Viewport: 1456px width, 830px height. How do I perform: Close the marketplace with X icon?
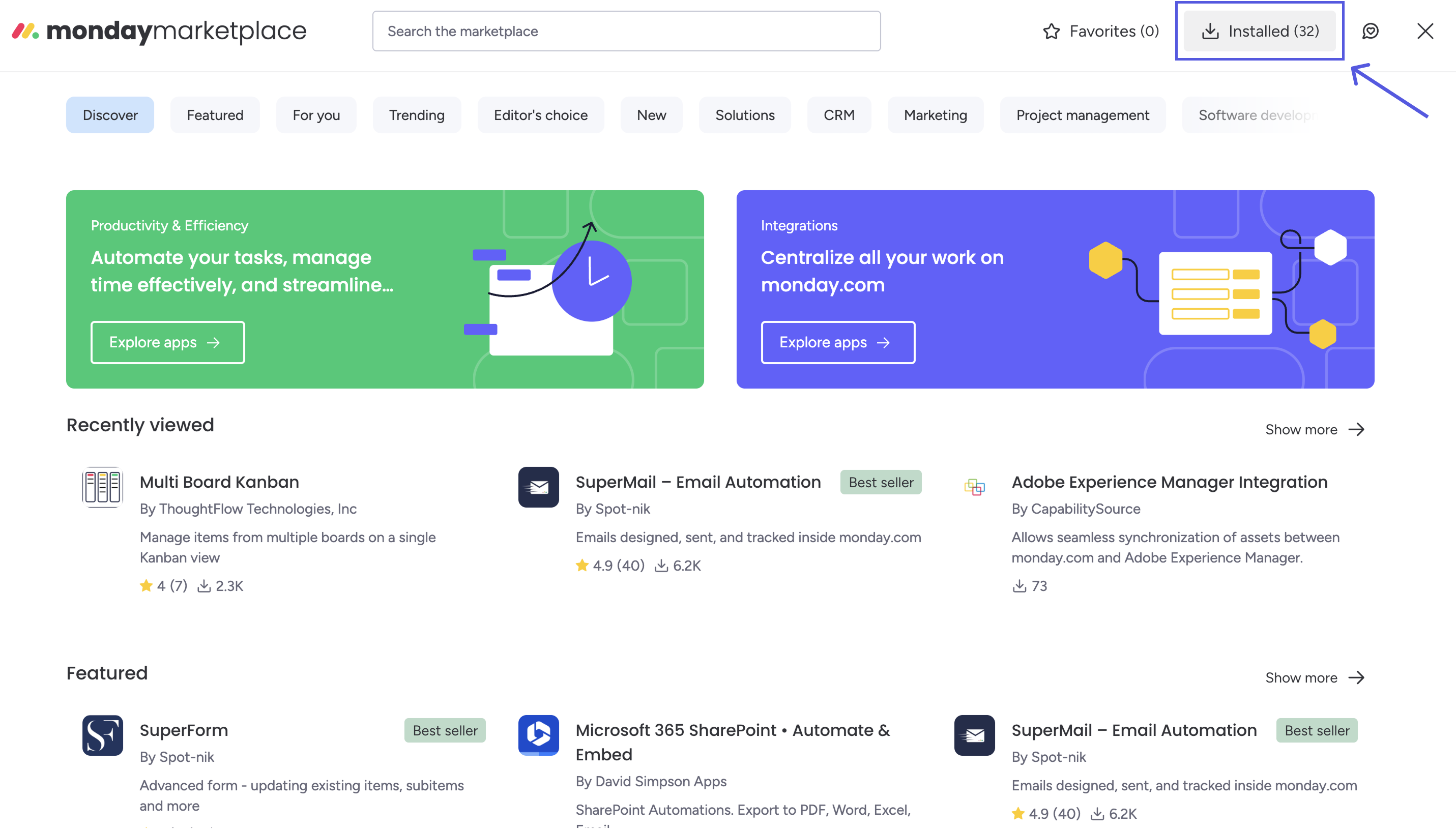point(1424,31)
